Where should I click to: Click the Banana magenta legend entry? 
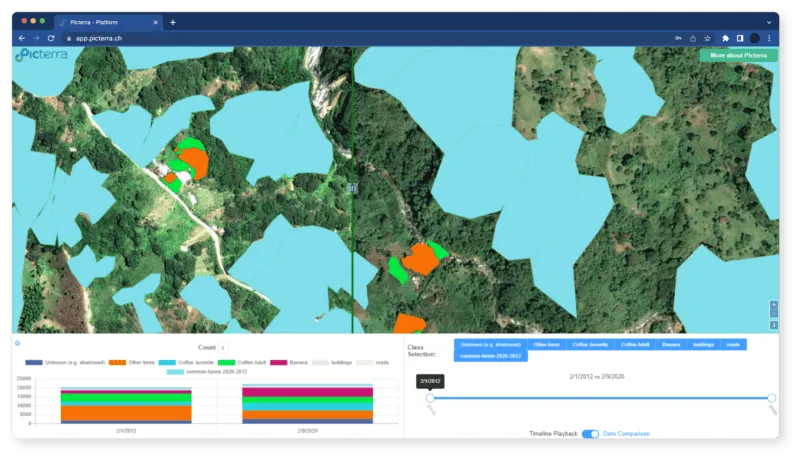pos(289,363)
